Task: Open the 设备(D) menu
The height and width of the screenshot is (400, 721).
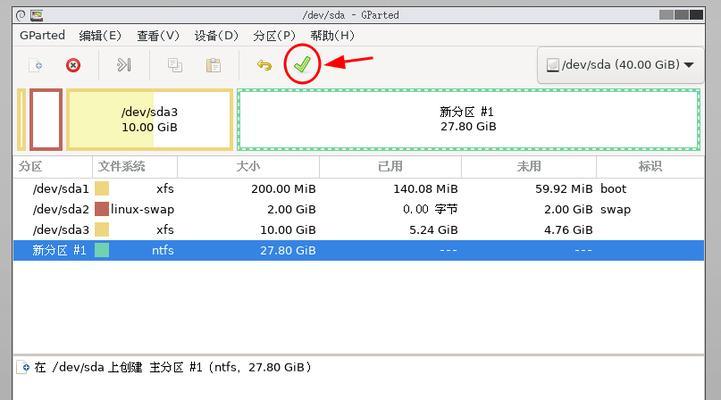Action: coord(216,35)
